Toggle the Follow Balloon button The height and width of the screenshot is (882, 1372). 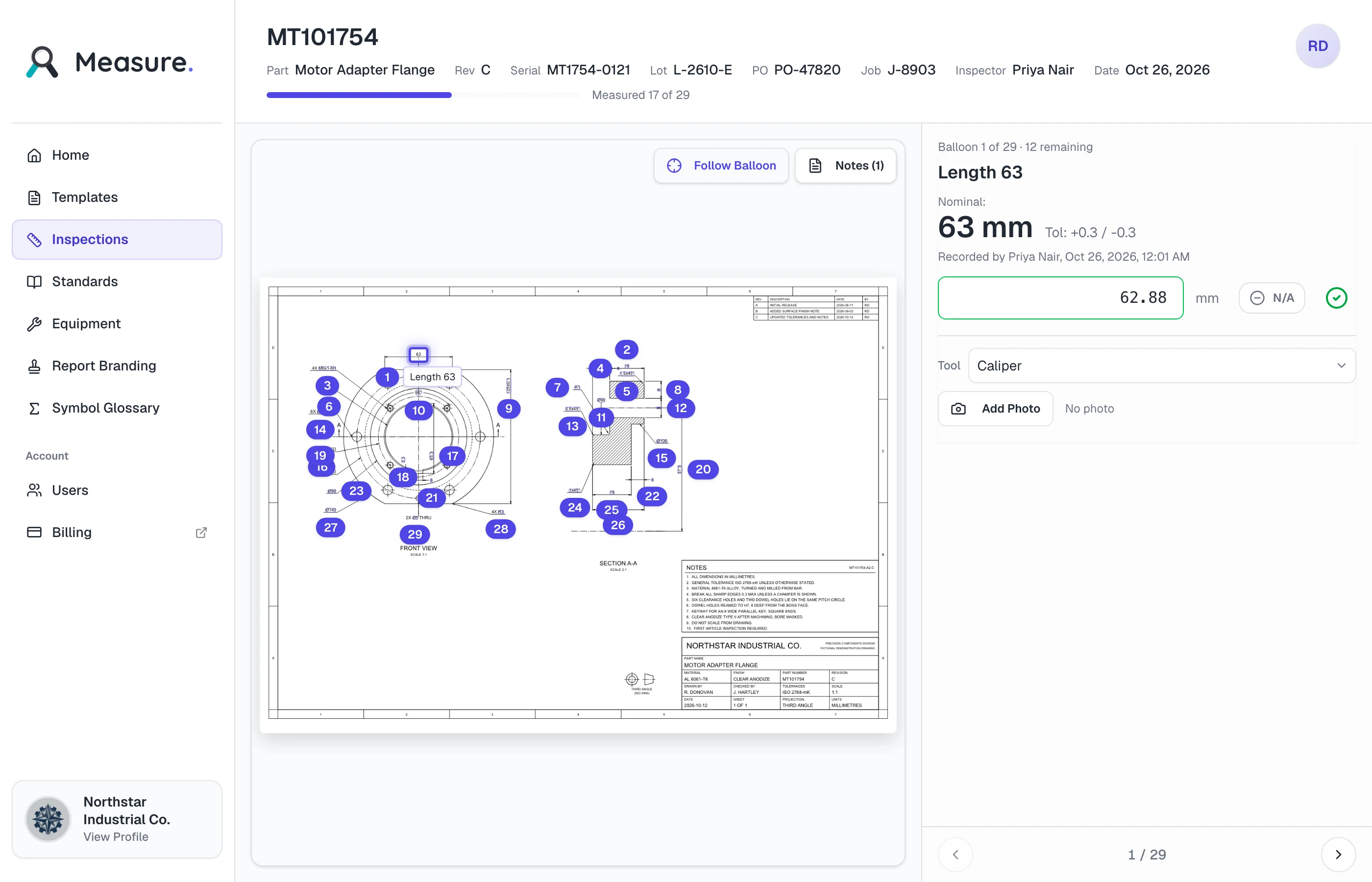[x=721, y=166]
